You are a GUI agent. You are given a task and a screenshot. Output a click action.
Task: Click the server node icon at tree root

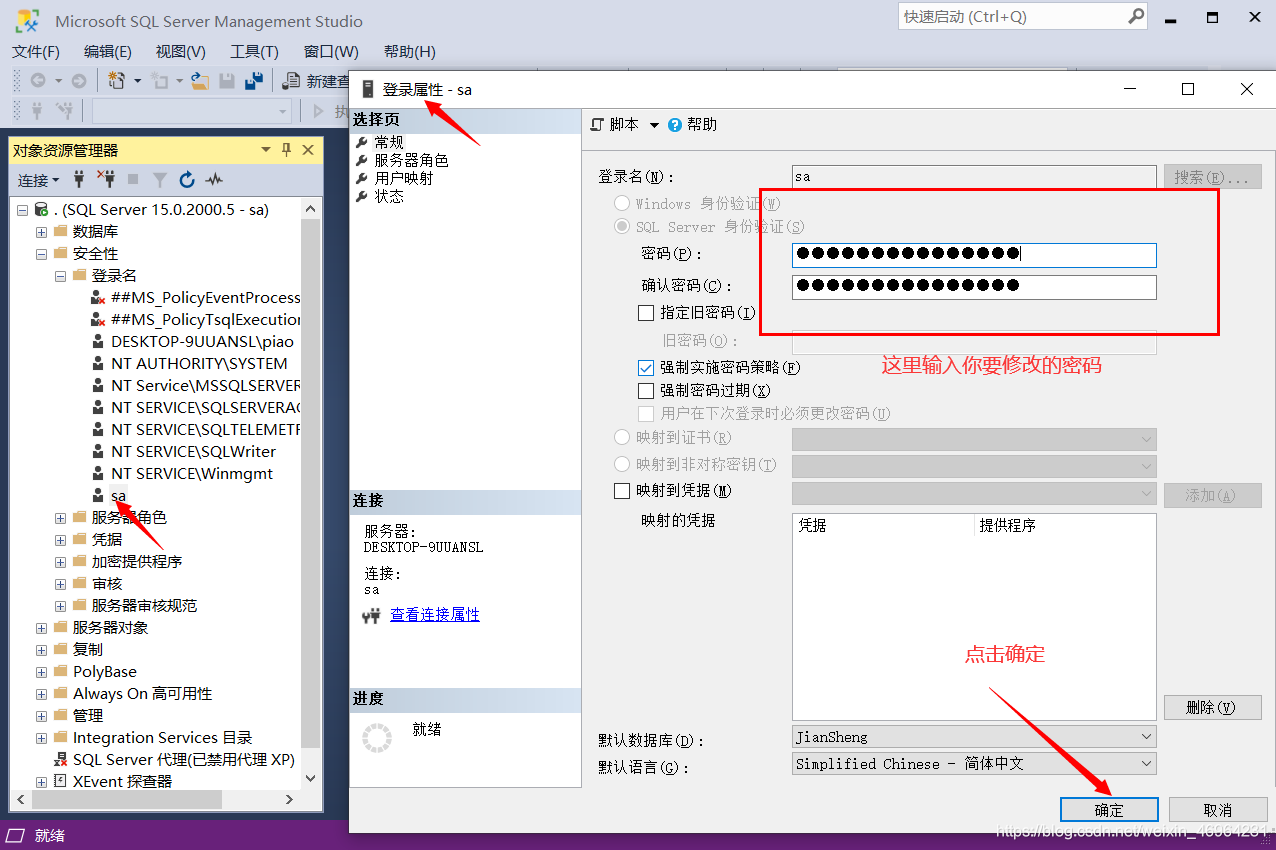tap(42, 210)
